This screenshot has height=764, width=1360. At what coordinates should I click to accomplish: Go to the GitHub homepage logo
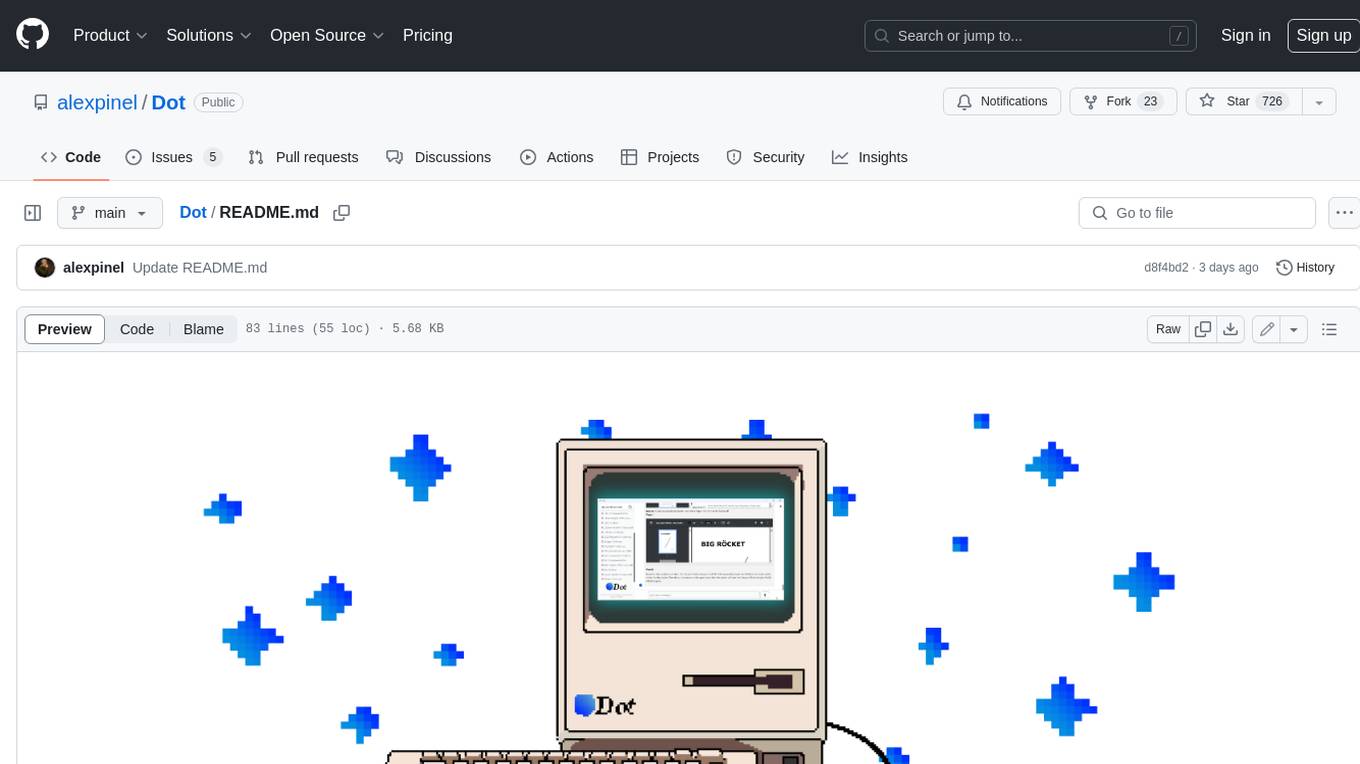[x=32, y=35]
